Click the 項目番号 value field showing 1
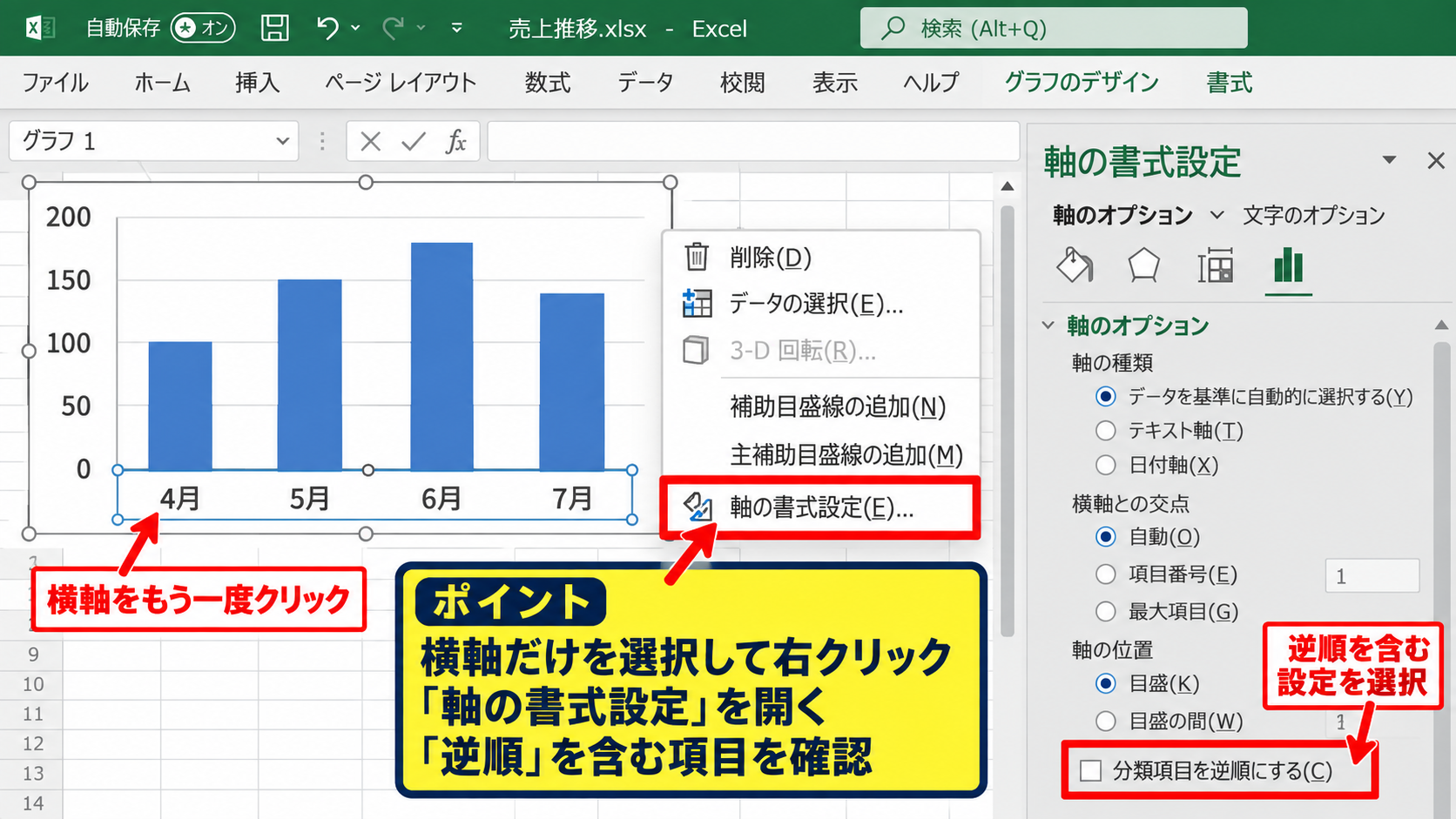This screenshot has height=819, width=1456. (x=1372, y=575)
